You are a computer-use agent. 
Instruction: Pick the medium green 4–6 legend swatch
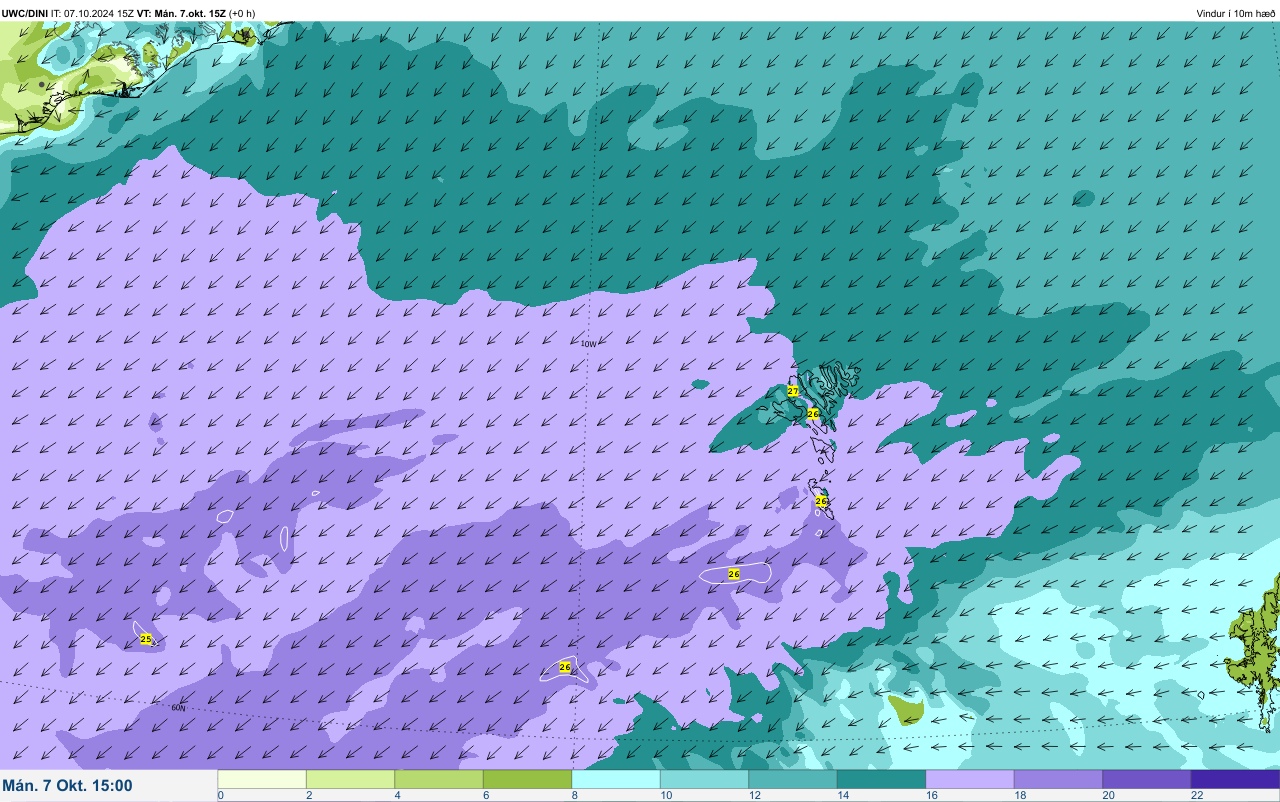pos(439,779)
